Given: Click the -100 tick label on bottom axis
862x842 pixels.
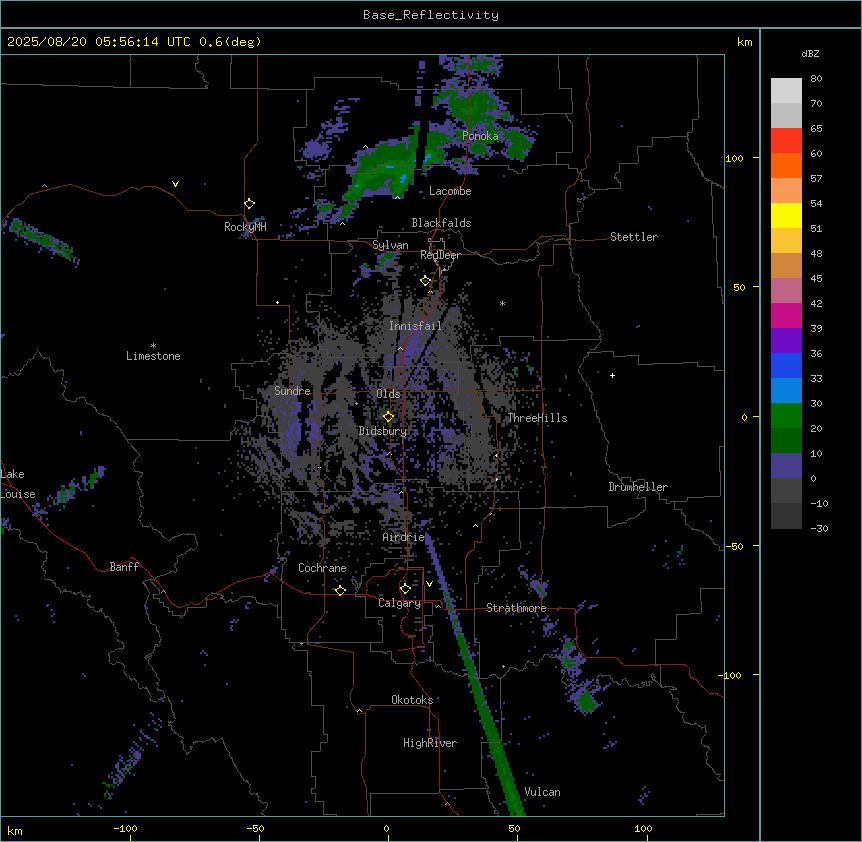Looking at the screenshot, I should point(125,829).
